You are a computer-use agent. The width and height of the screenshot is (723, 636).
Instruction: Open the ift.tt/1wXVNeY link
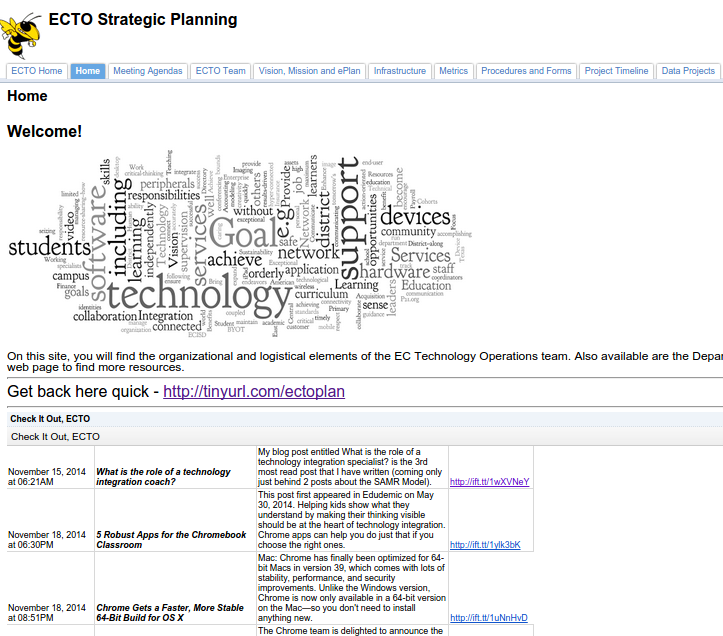coord(489,482)
